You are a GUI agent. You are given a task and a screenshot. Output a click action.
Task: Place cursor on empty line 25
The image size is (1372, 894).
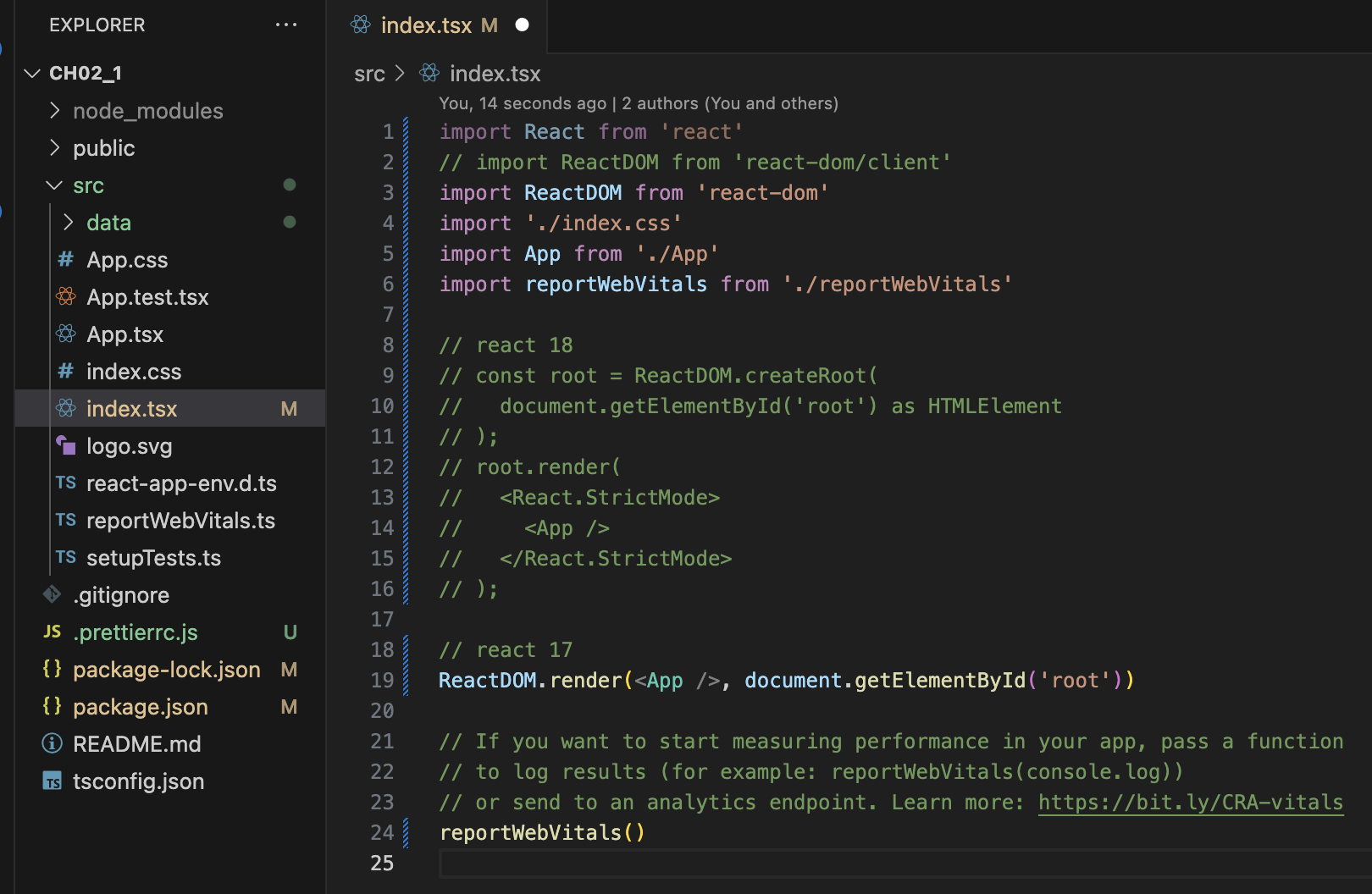point(905,864)
